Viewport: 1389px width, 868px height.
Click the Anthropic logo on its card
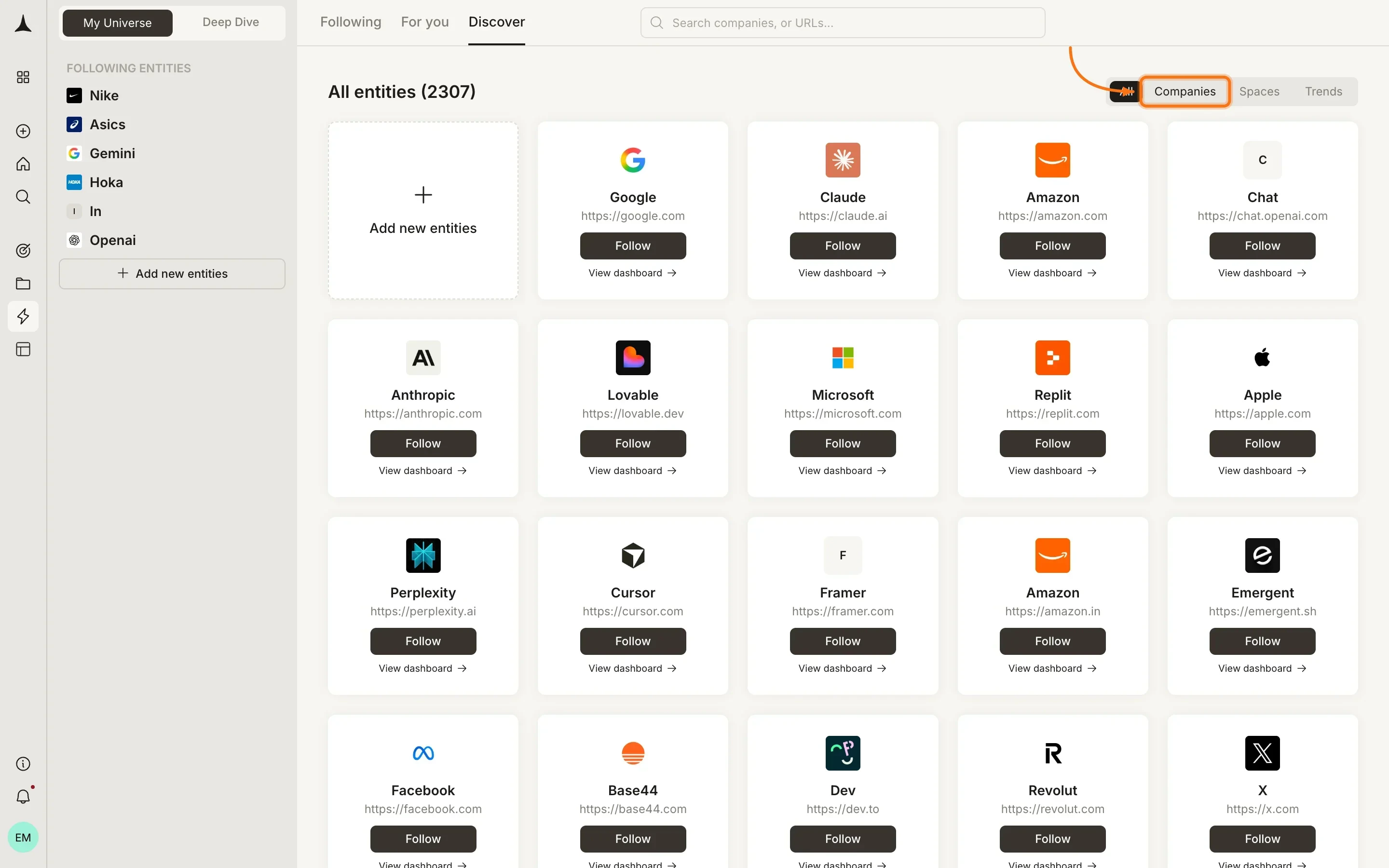(423, 358)
